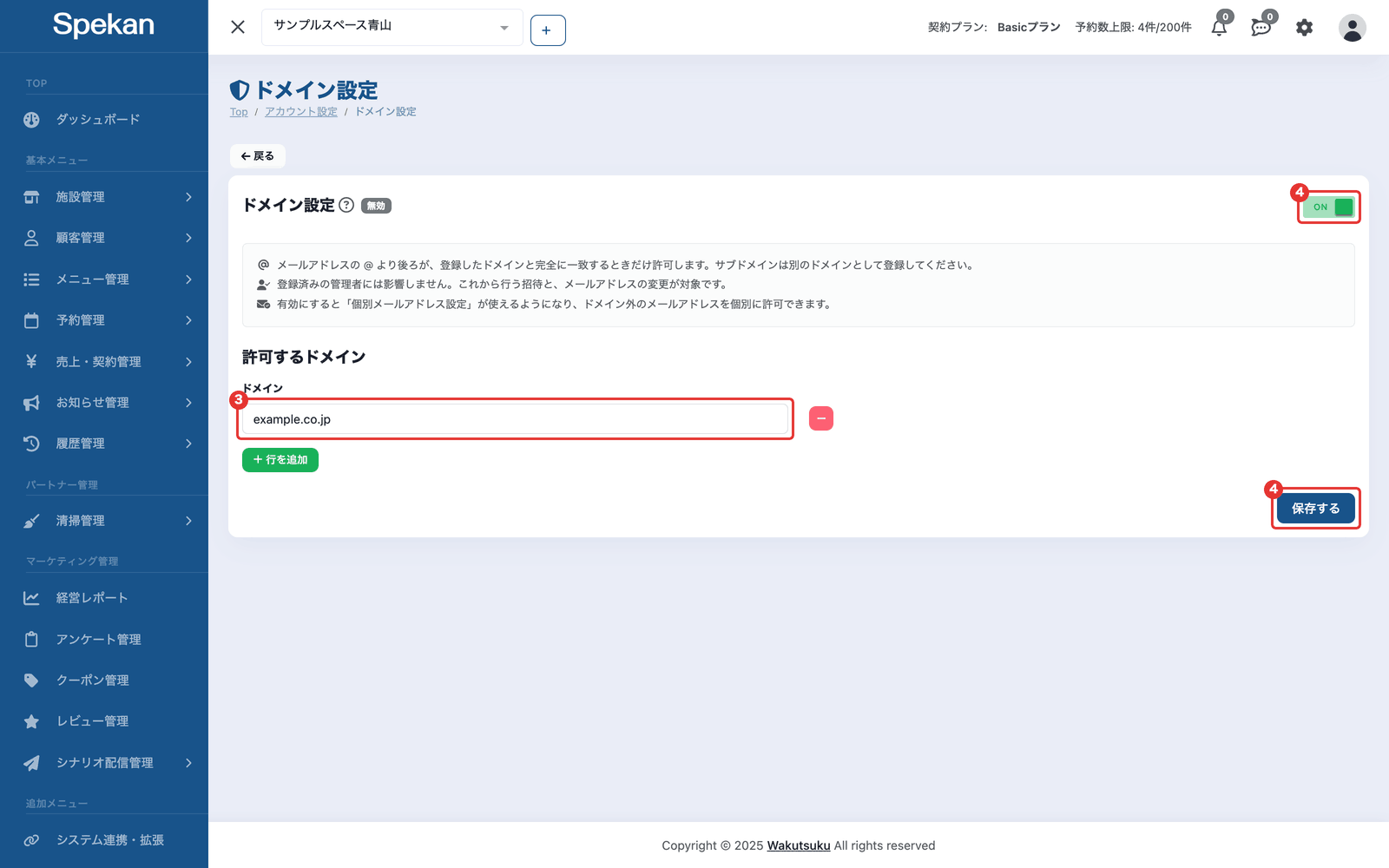Open the settings gear icon

click(1304, 28)
